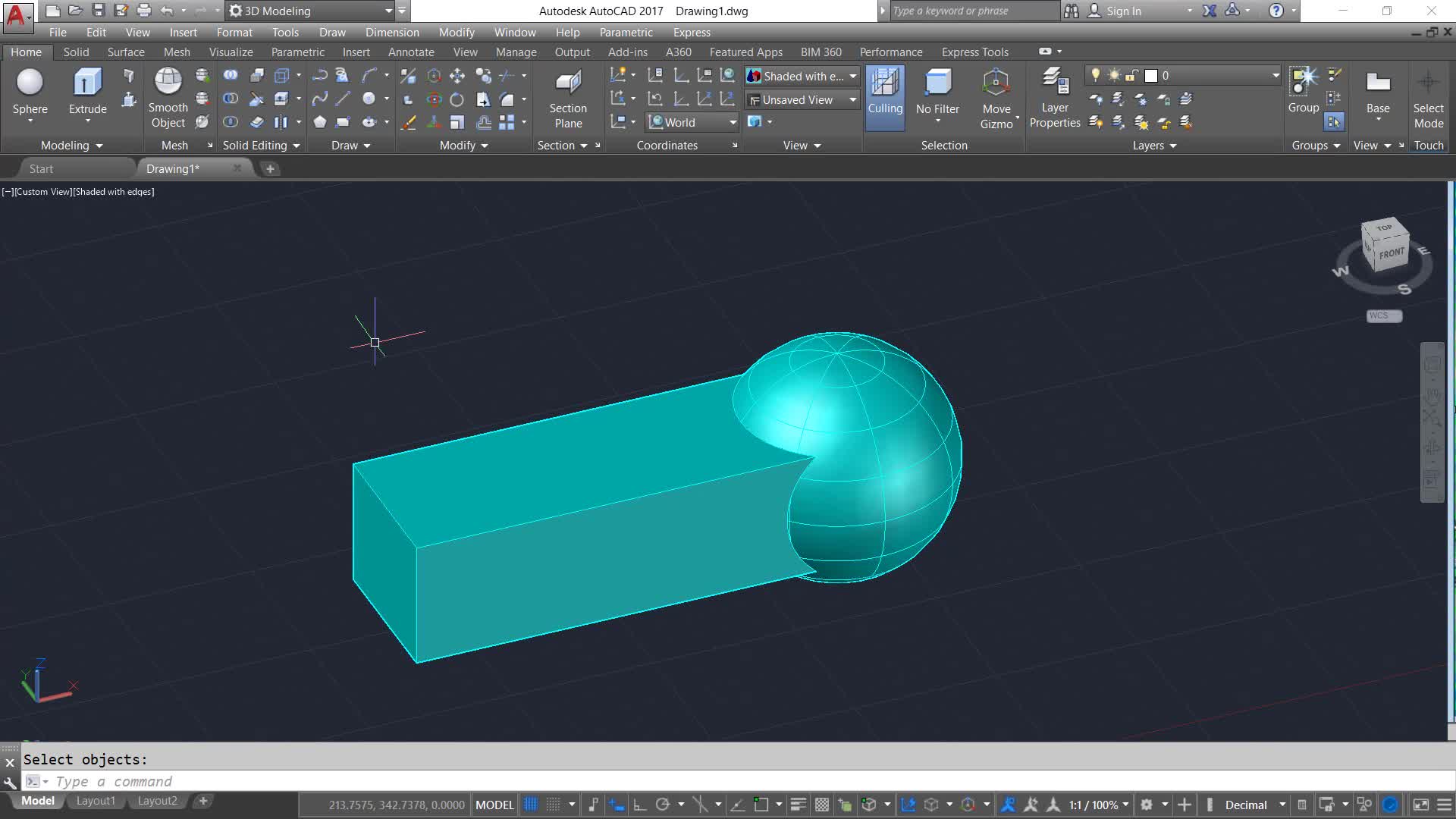1456x819 pixels.
Task: Select the Extrude tool
Action: pos(87,83)
